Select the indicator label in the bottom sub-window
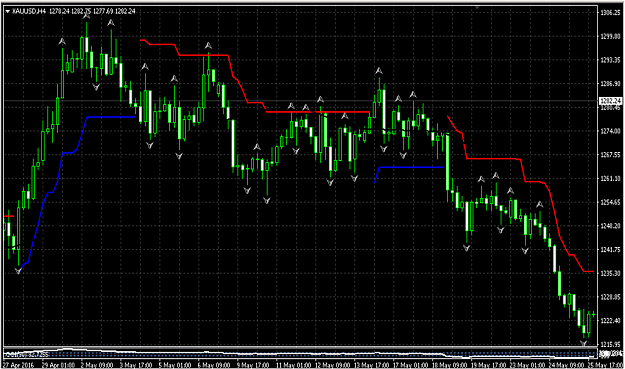This screenshot has width=625, height=369. 27,354
